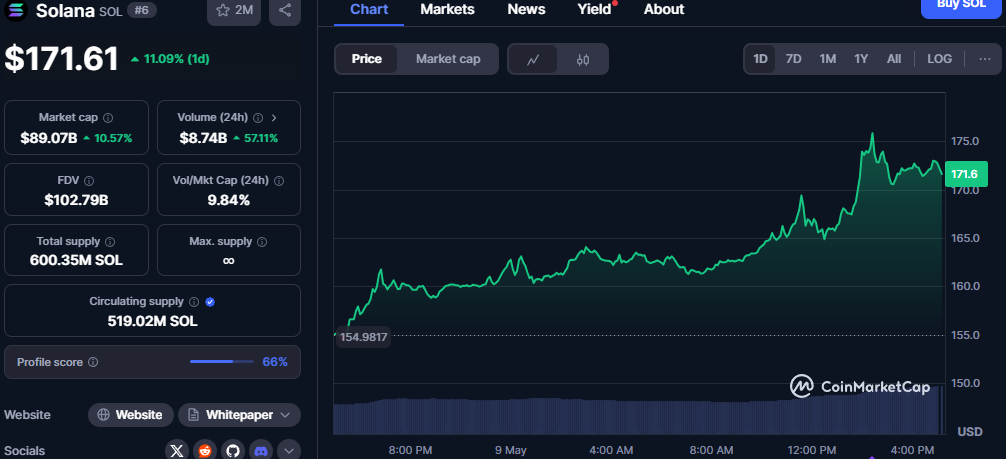Click the 154.9817 opening price label
This screenshot has height=459, width=1006.
(363, 337)
